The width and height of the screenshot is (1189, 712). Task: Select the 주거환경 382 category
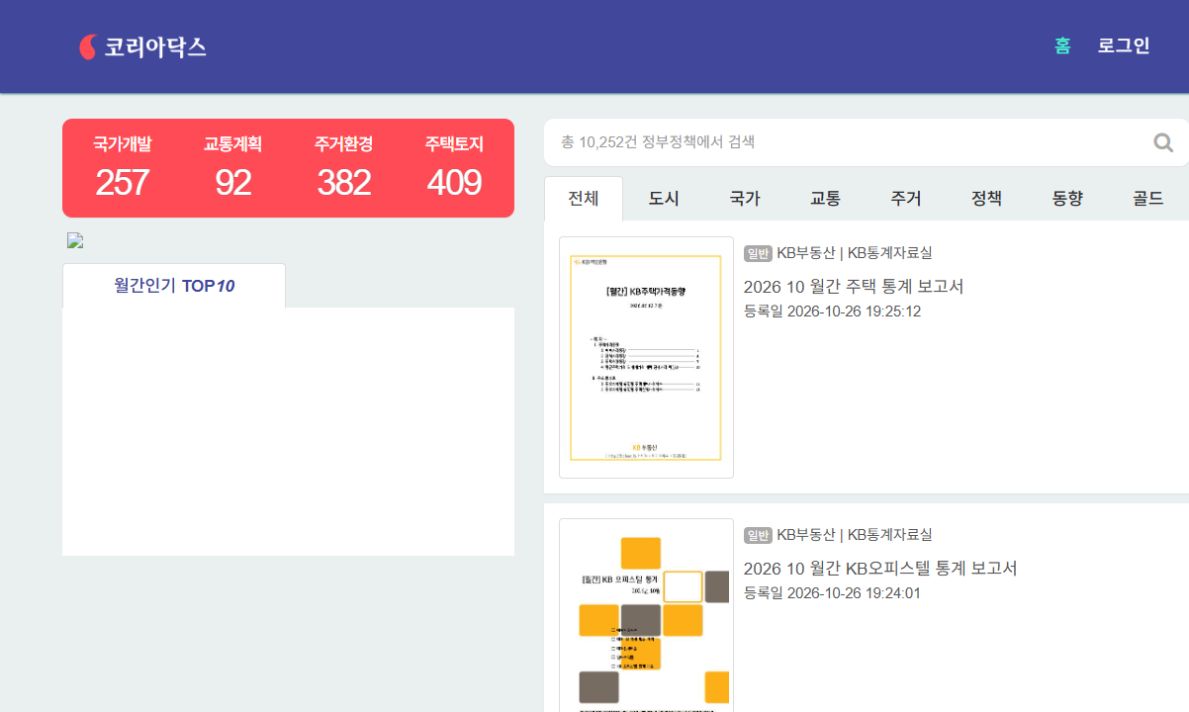tap(344, 168)
